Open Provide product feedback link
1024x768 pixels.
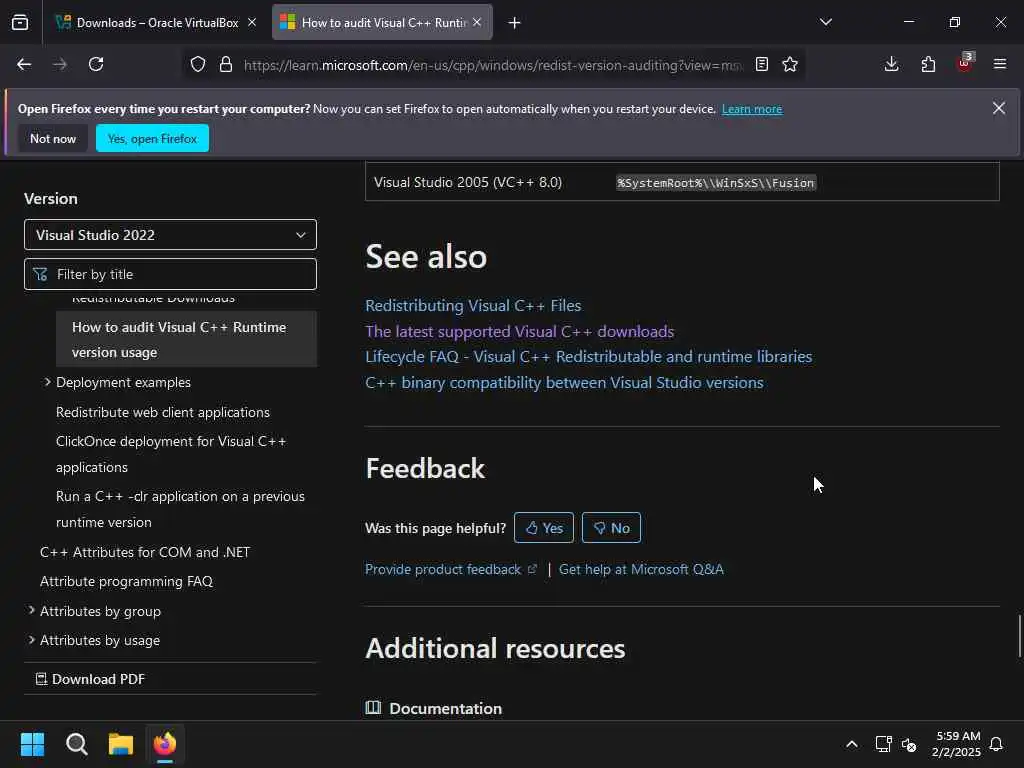point(450,569)
